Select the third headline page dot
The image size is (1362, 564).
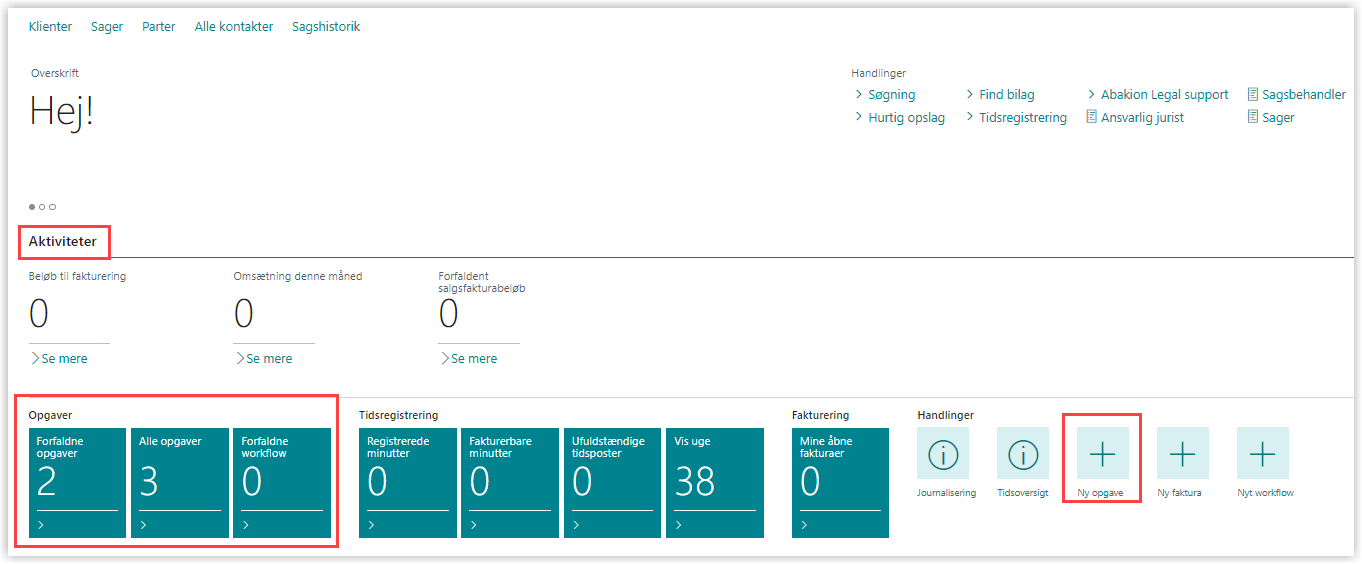point(53,207)
